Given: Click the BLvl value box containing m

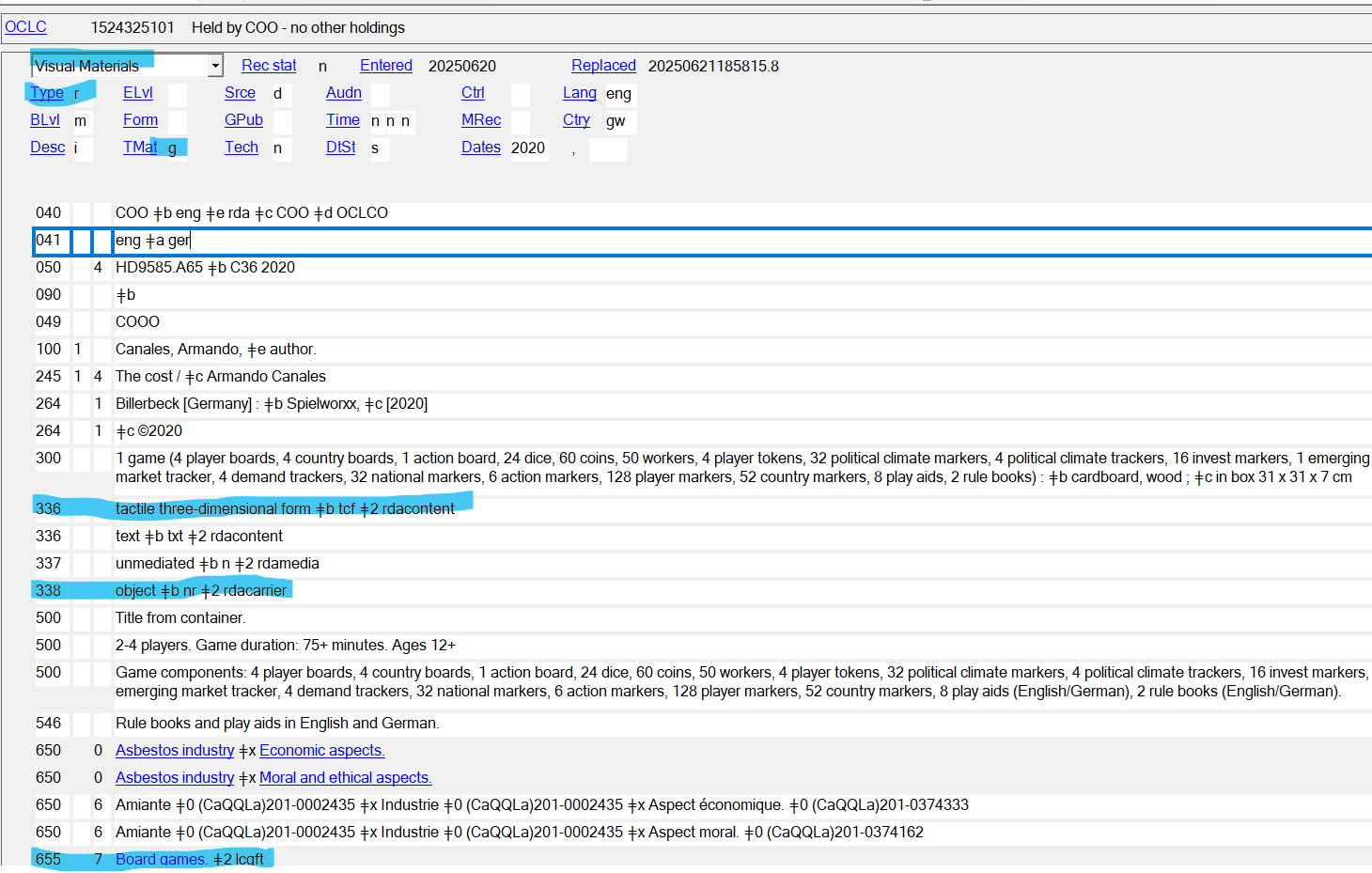Looking at the screenshot, I should [x=83, y=121].
